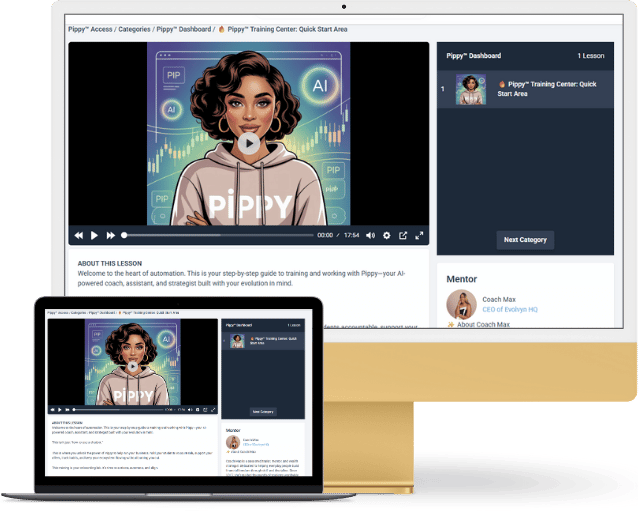Click the video progress bar
Viewport: 639px width, 512px height.
tap(217, 235)
